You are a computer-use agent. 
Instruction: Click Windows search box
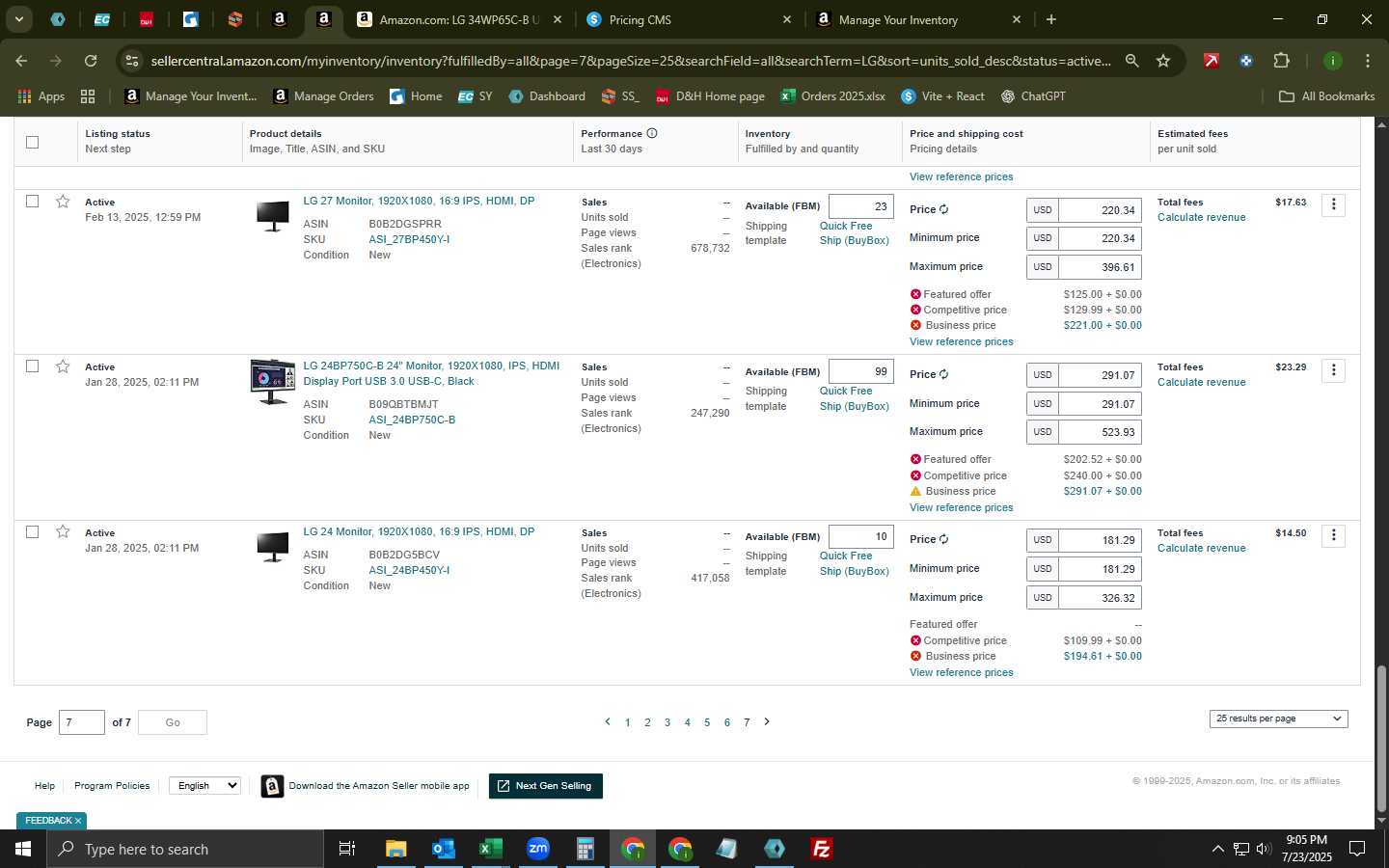185,849
